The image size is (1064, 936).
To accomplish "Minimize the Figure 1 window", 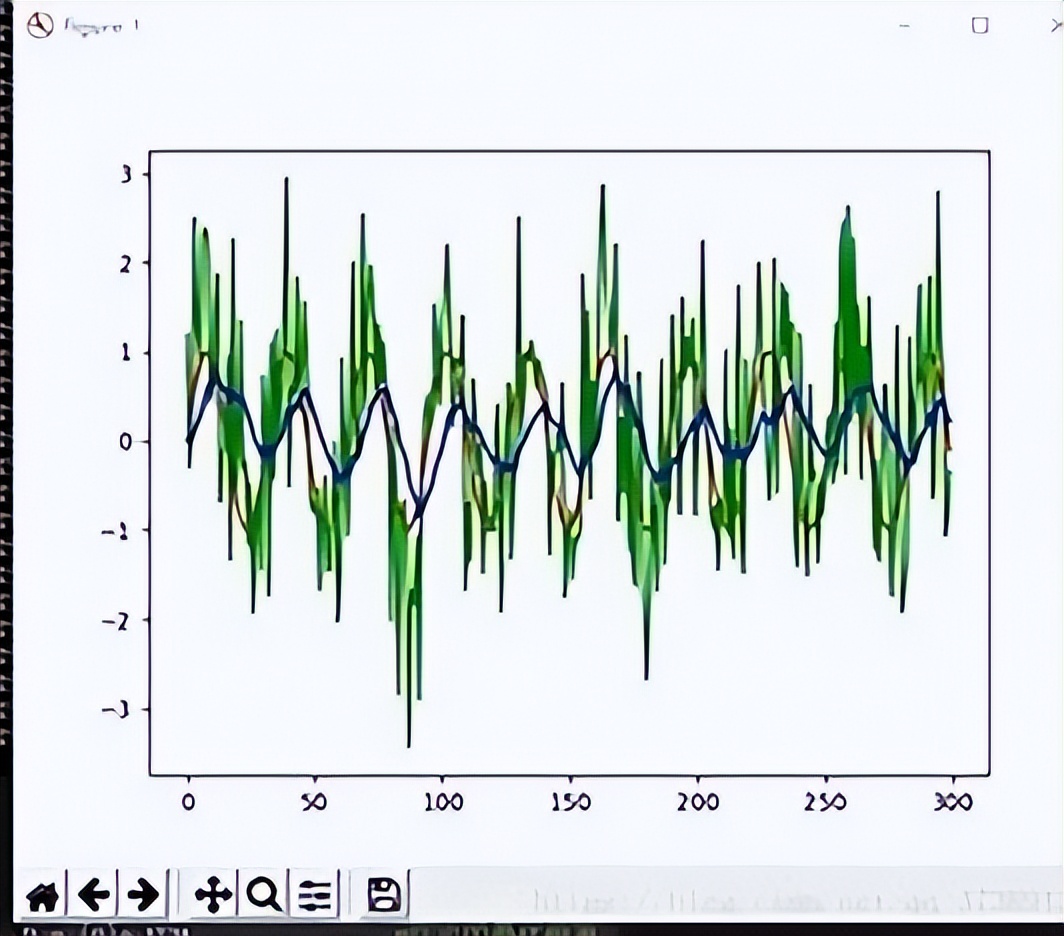I will point(905,26).
